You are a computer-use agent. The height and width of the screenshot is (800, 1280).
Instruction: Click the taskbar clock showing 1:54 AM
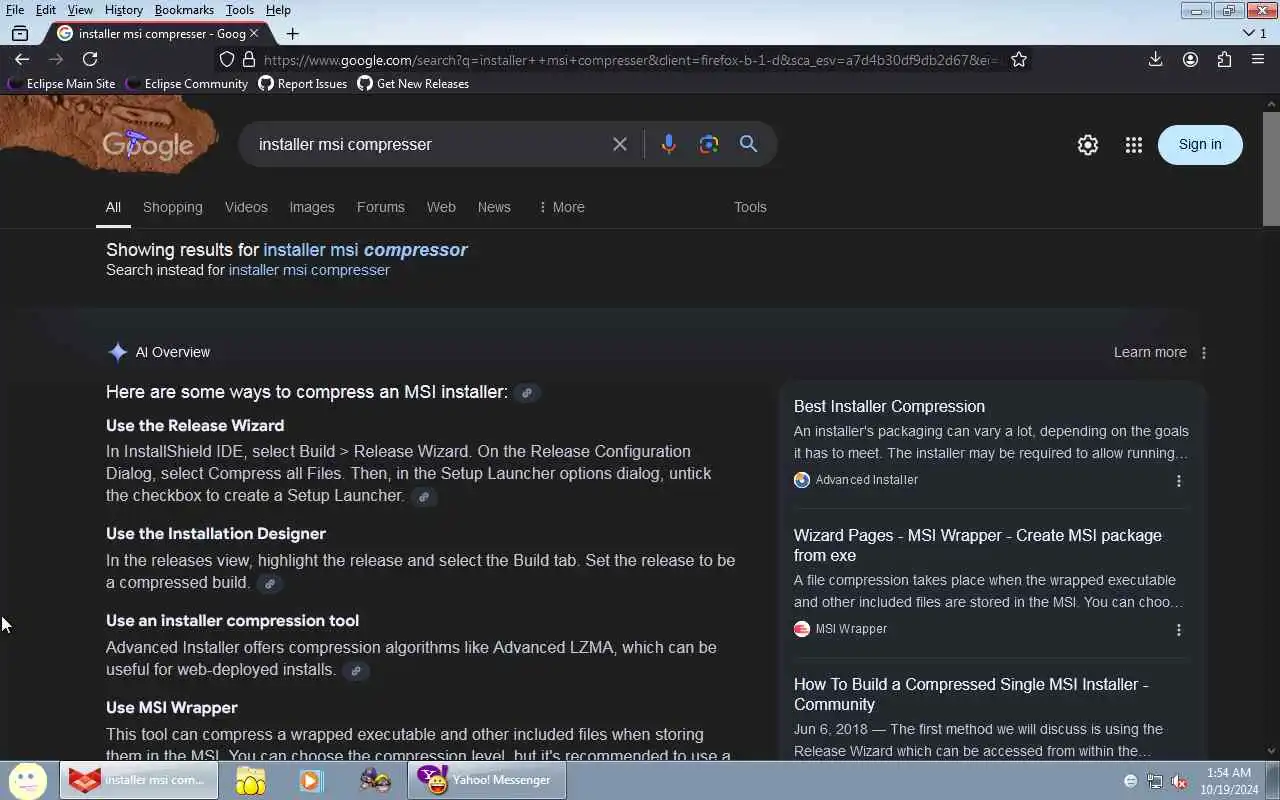(x=1228, y=780)
